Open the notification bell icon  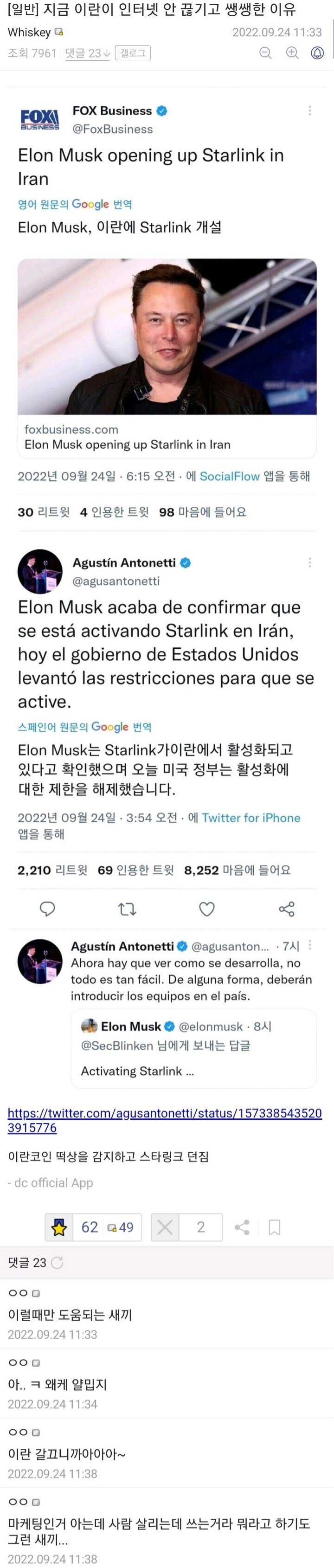click(318, 53)
